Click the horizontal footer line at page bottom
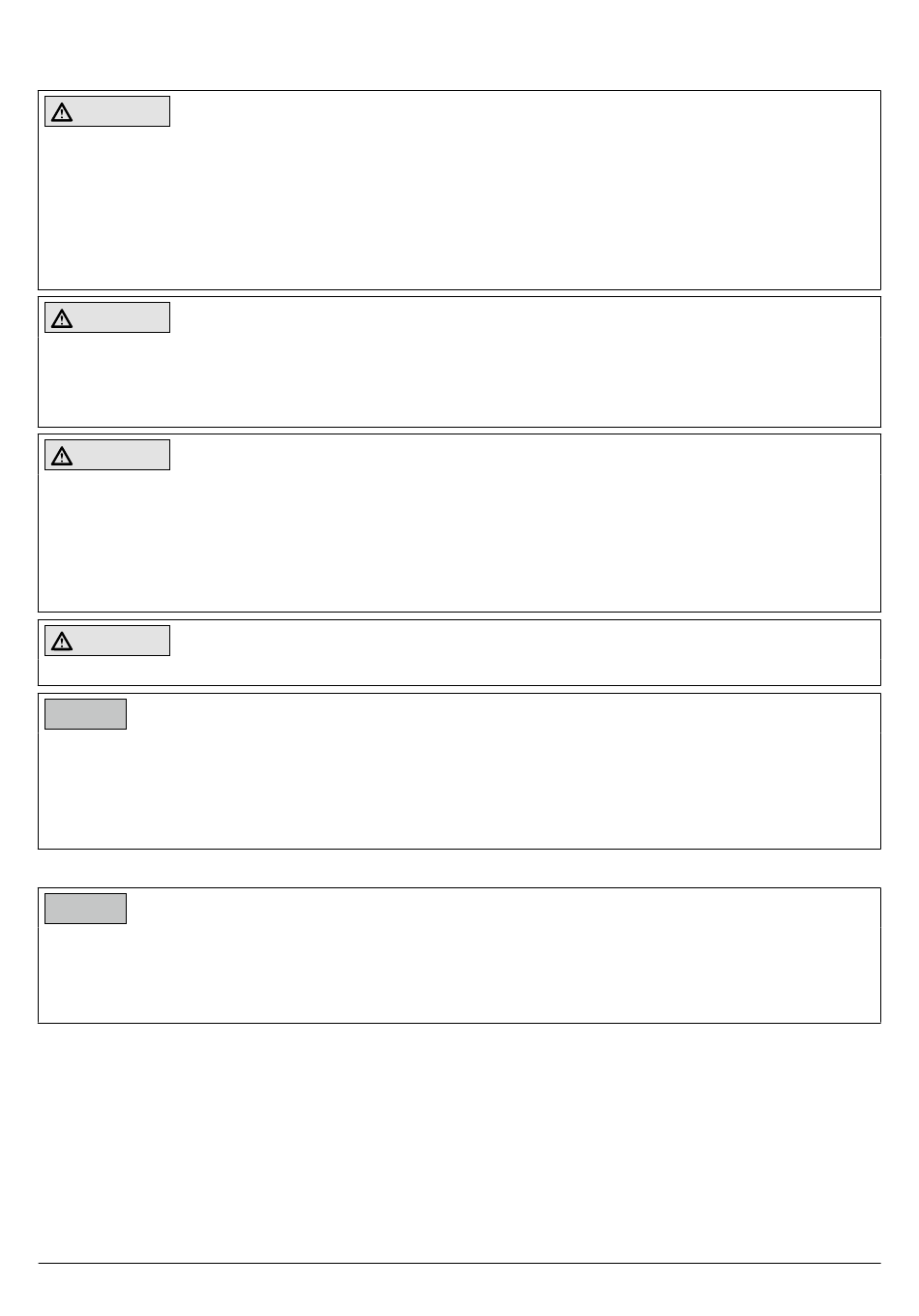Viewport: 919px width, 1316px height. [x=459, y=1263]
